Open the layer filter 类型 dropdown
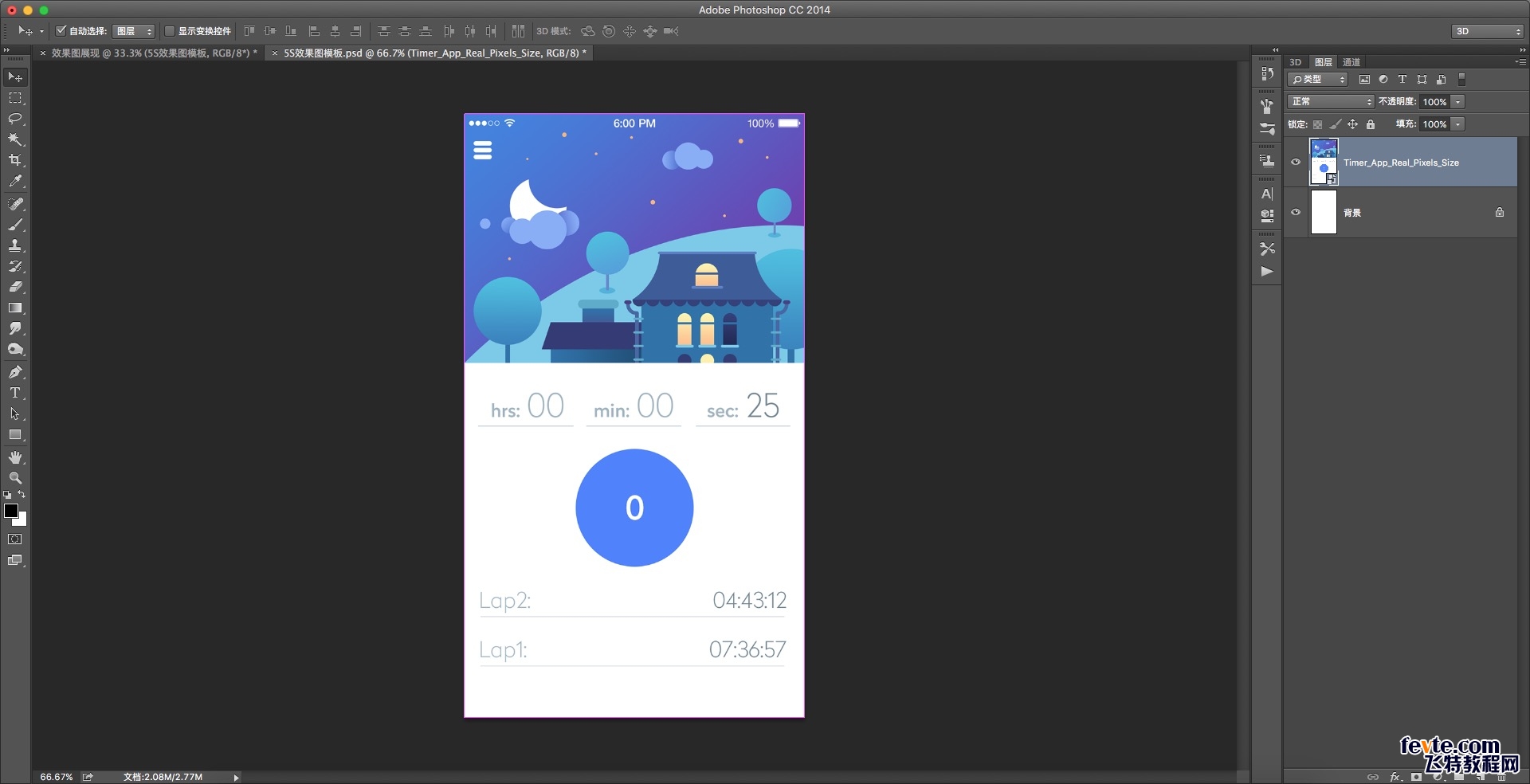The width and height of the screenshot is (1530, 784). pyautogui.click(x=1317, y=80)
